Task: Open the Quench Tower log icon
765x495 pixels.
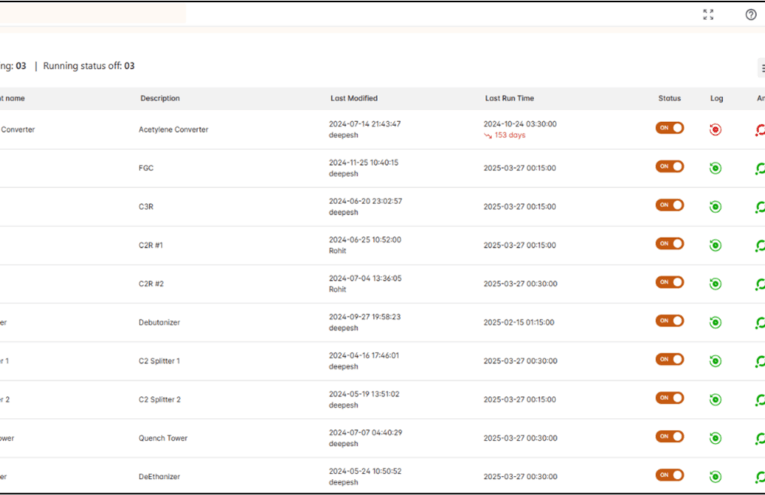Action: [715, 438]
